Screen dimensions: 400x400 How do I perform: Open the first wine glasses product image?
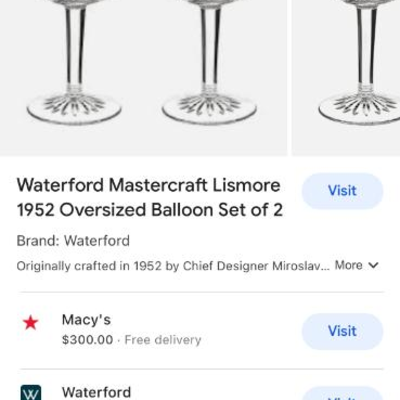click(143, 77)
